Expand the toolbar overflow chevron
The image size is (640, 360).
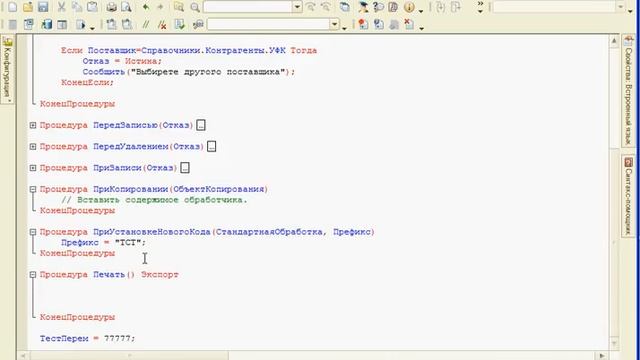point(480,7)
